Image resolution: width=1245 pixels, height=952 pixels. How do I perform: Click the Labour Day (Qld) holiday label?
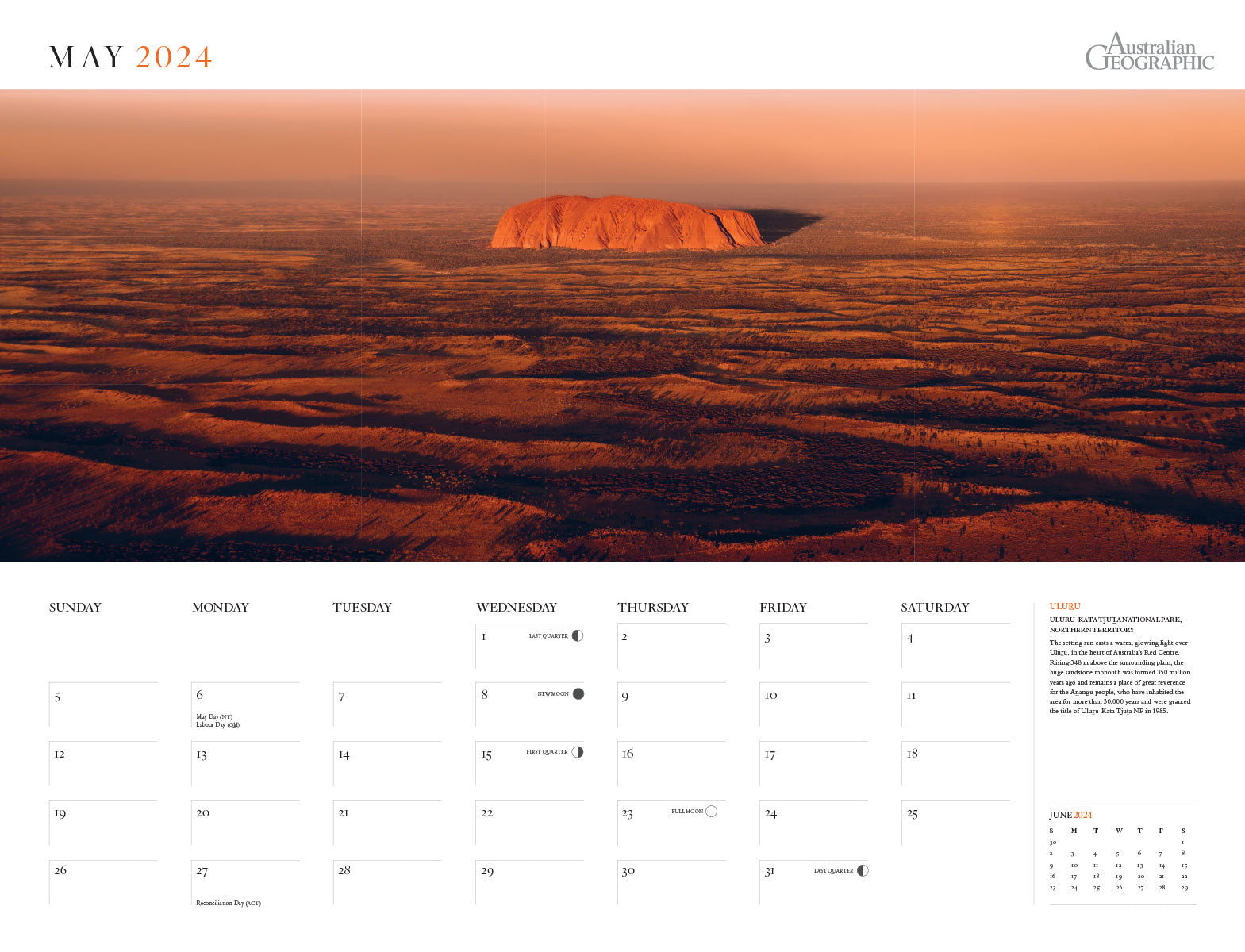[217, 724]
